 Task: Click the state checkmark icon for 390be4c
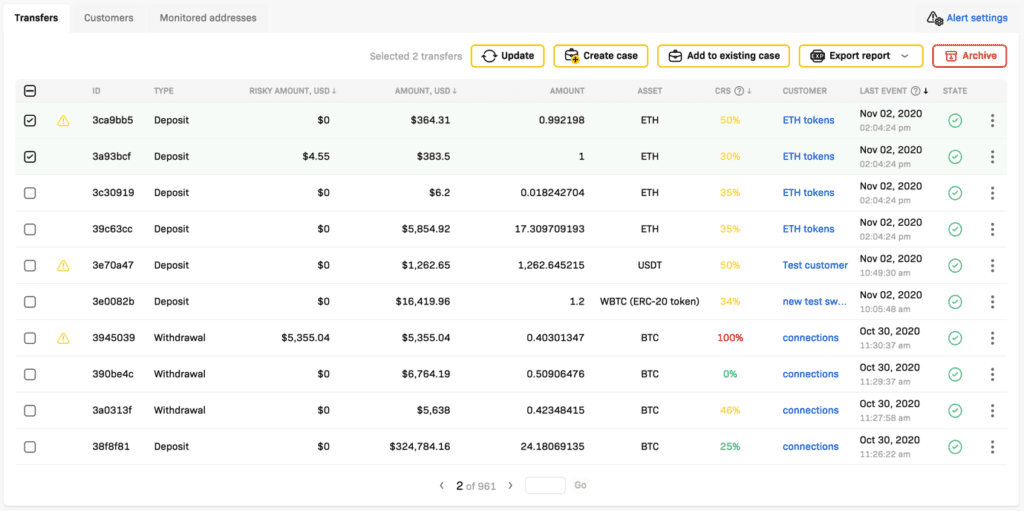(955, 374)
